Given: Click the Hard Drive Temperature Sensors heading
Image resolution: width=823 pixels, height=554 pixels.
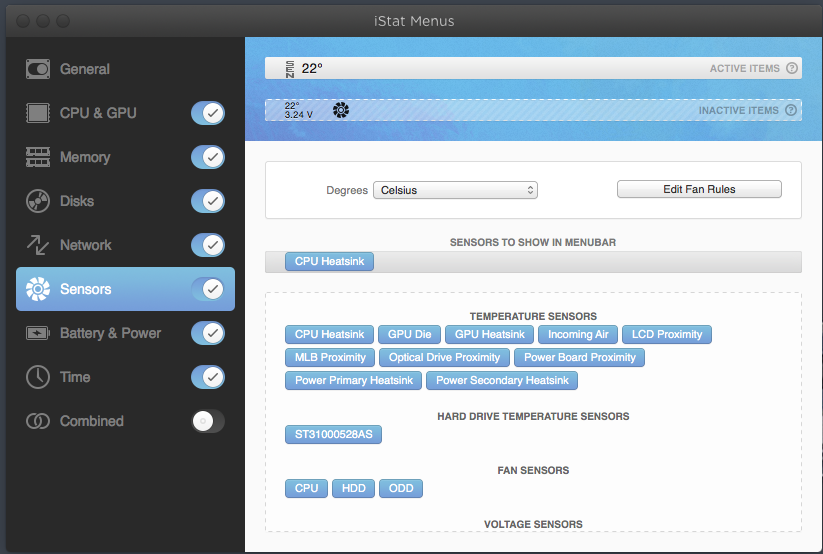Looking at the screenshot, I should point(533,416).
